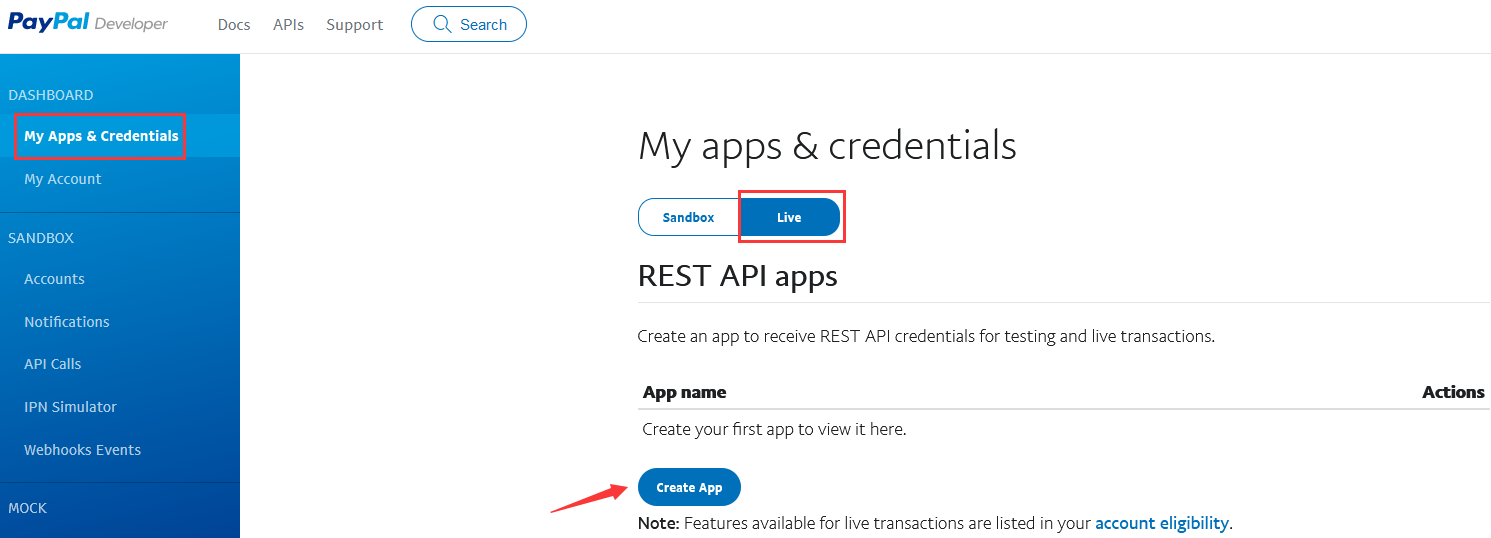Open the Support menu
This screenshot has height=538, width=1491.
click(354, 24)
